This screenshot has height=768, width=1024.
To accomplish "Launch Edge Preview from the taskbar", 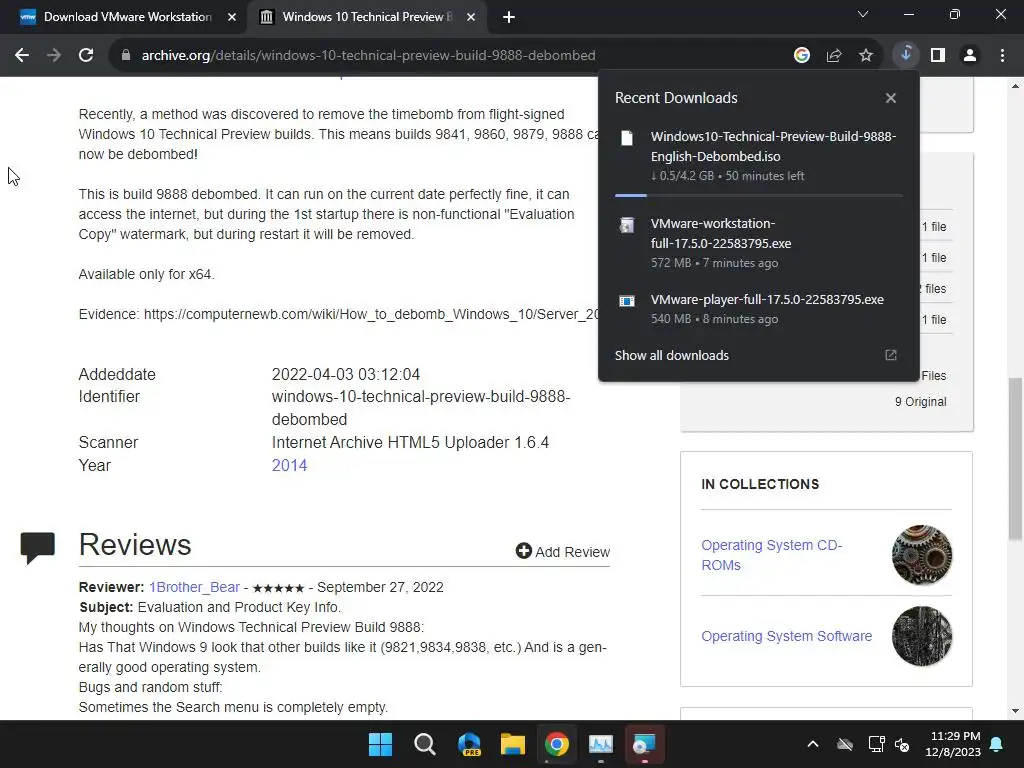I will click(x=469, y=744).
